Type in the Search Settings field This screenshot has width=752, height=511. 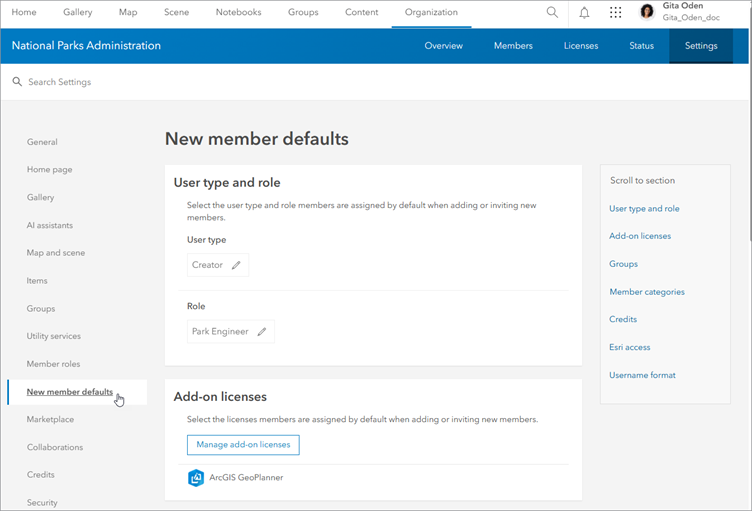pyautogui.click(x=200, y=82)
